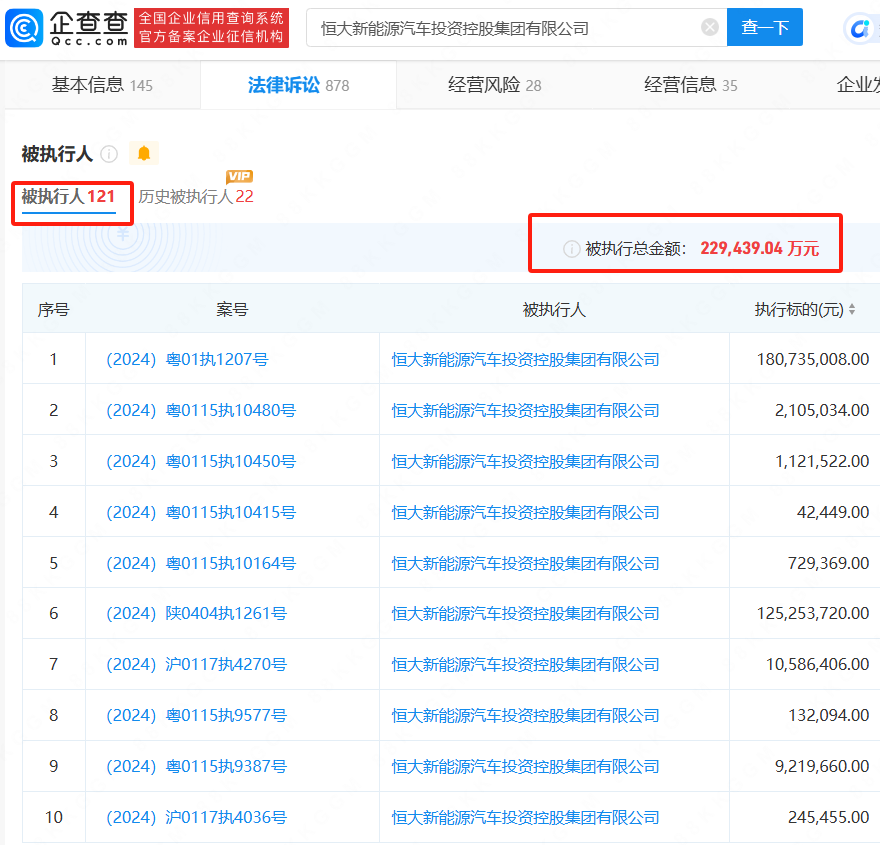Clear the search box with the X icon
880x845 pixels.
coord(710,27)
